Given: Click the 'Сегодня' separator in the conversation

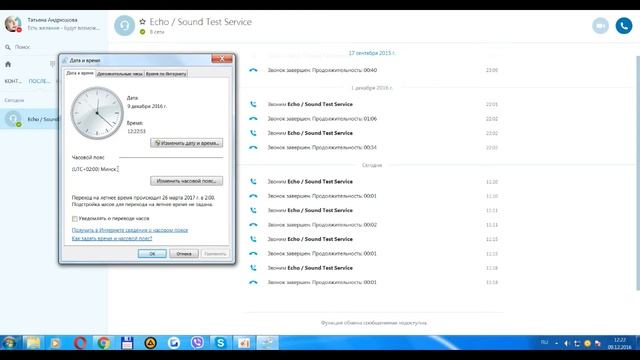Looking at the screenshot, I should [372, 165].
